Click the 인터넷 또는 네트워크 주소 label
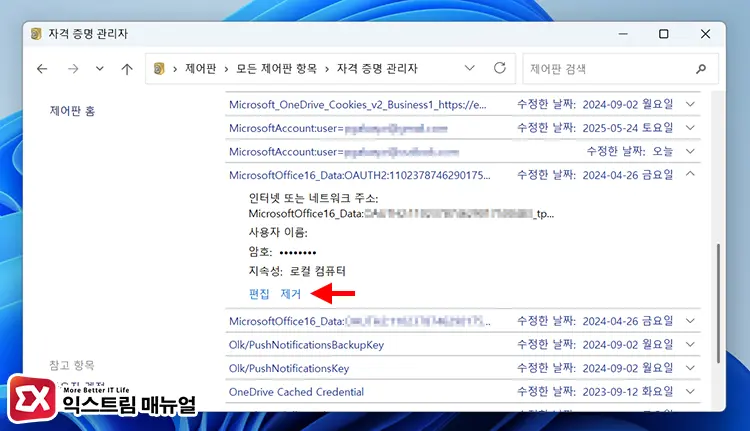The height and width of the screenshot is (431, 750). point(313,198)
